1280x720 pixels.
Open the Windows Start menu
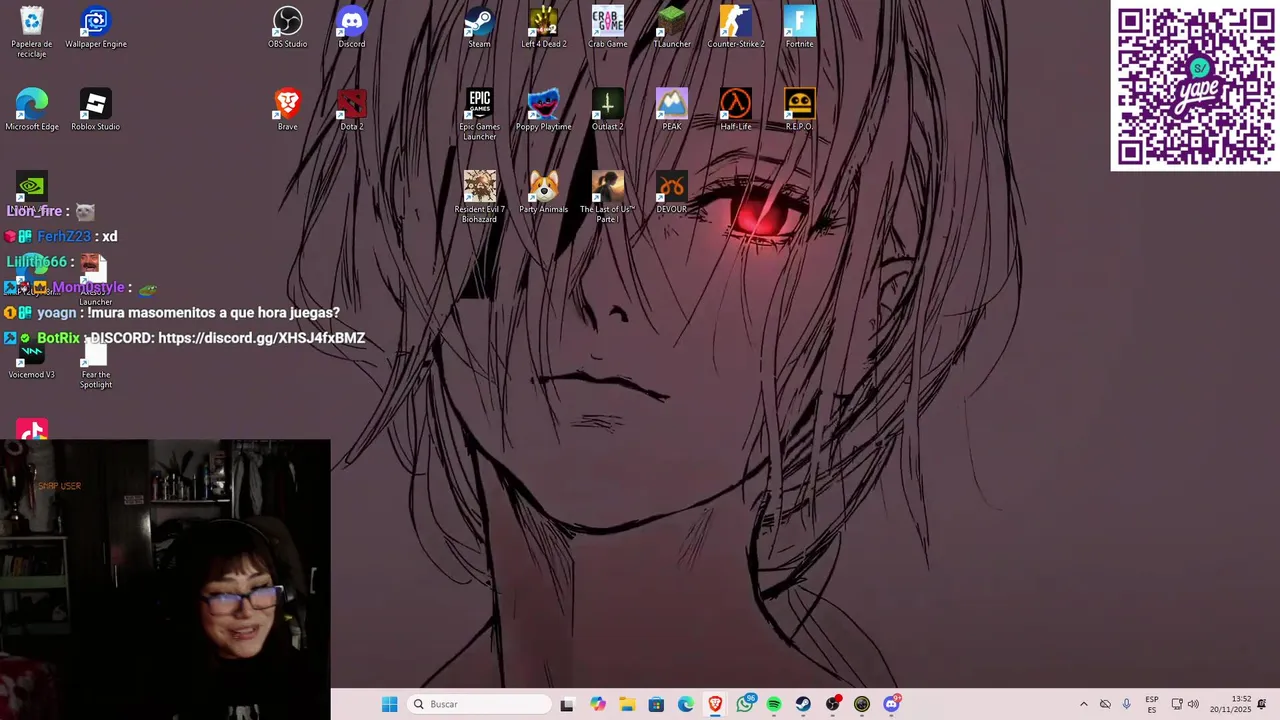tap(389, 704)
